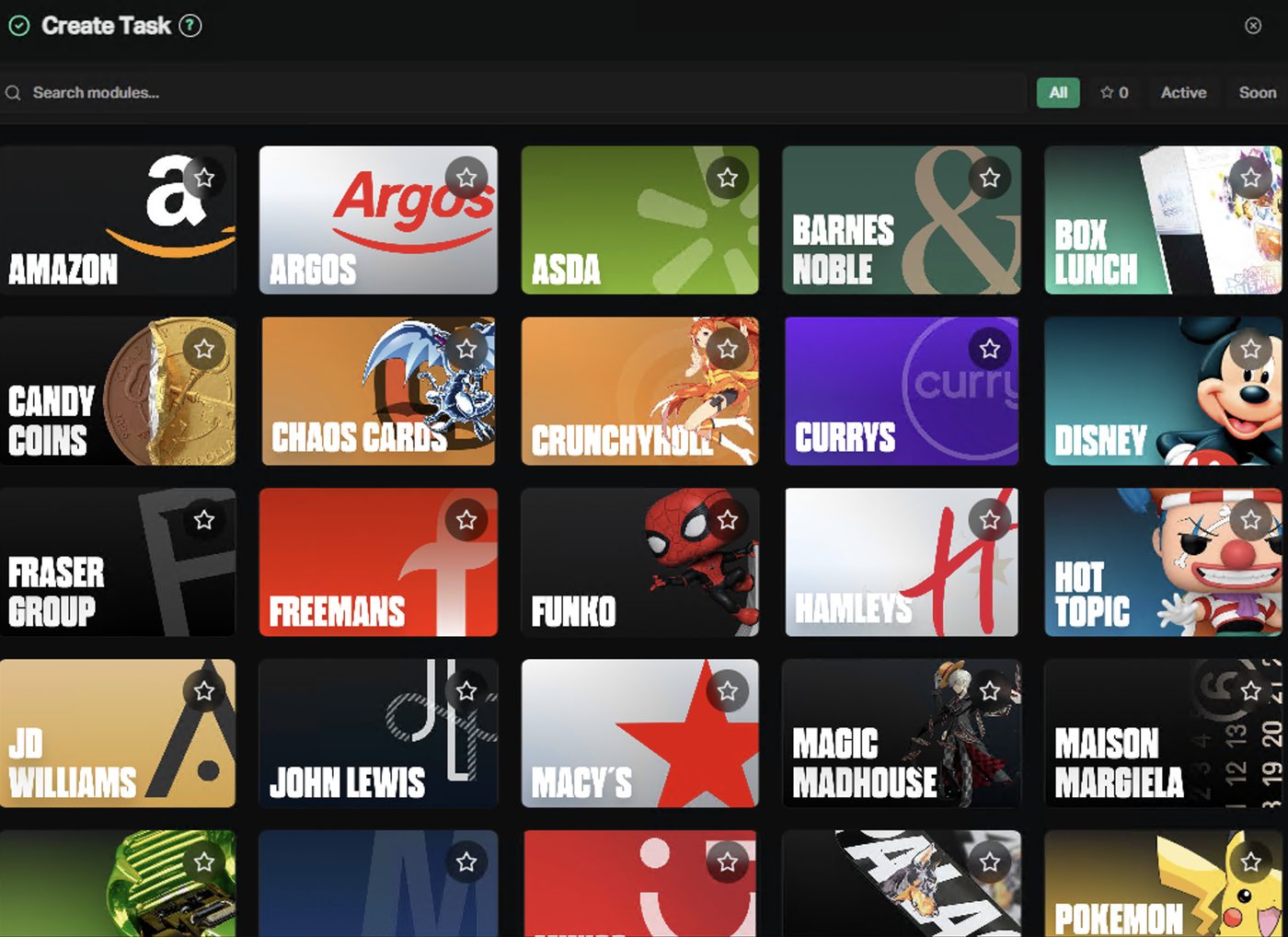
Task: Show the Soon modules filter
Action: (1257, 93)
